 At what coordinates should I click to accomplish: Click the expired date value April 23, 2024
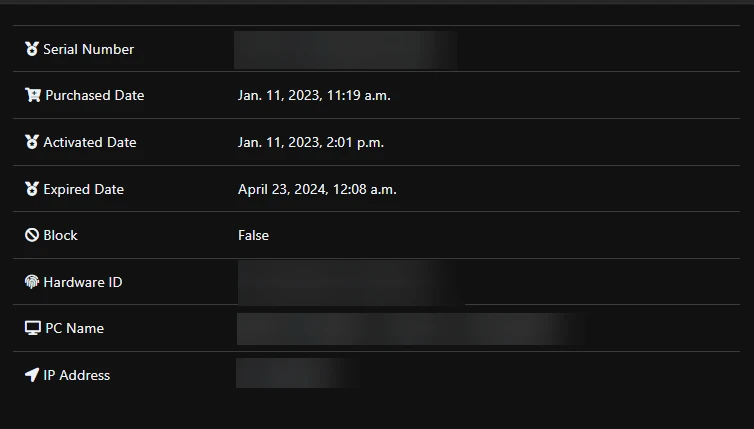point(282,189)
